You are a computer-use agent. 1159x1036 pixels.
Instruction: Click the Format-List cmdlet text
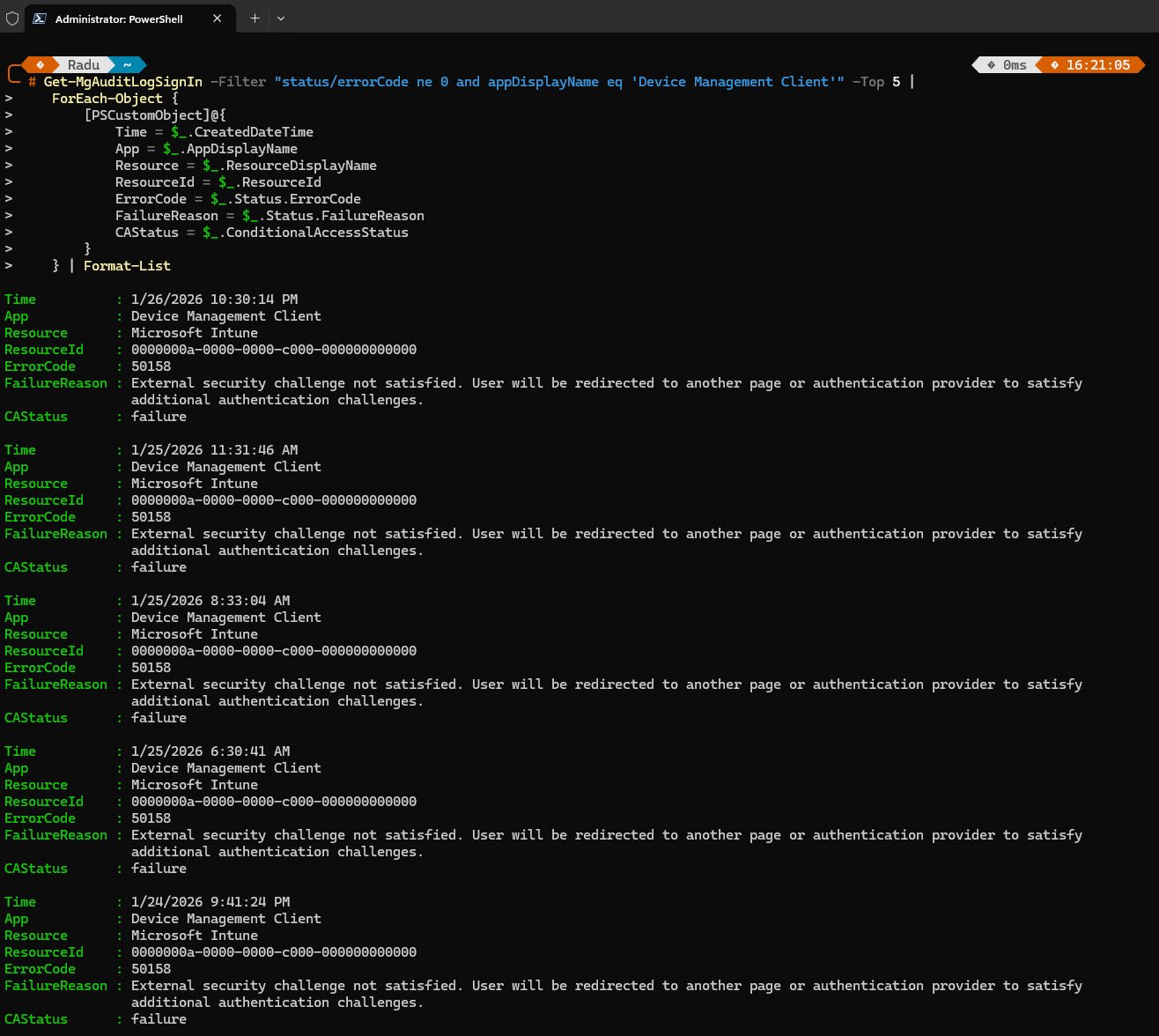coord(127,266)
